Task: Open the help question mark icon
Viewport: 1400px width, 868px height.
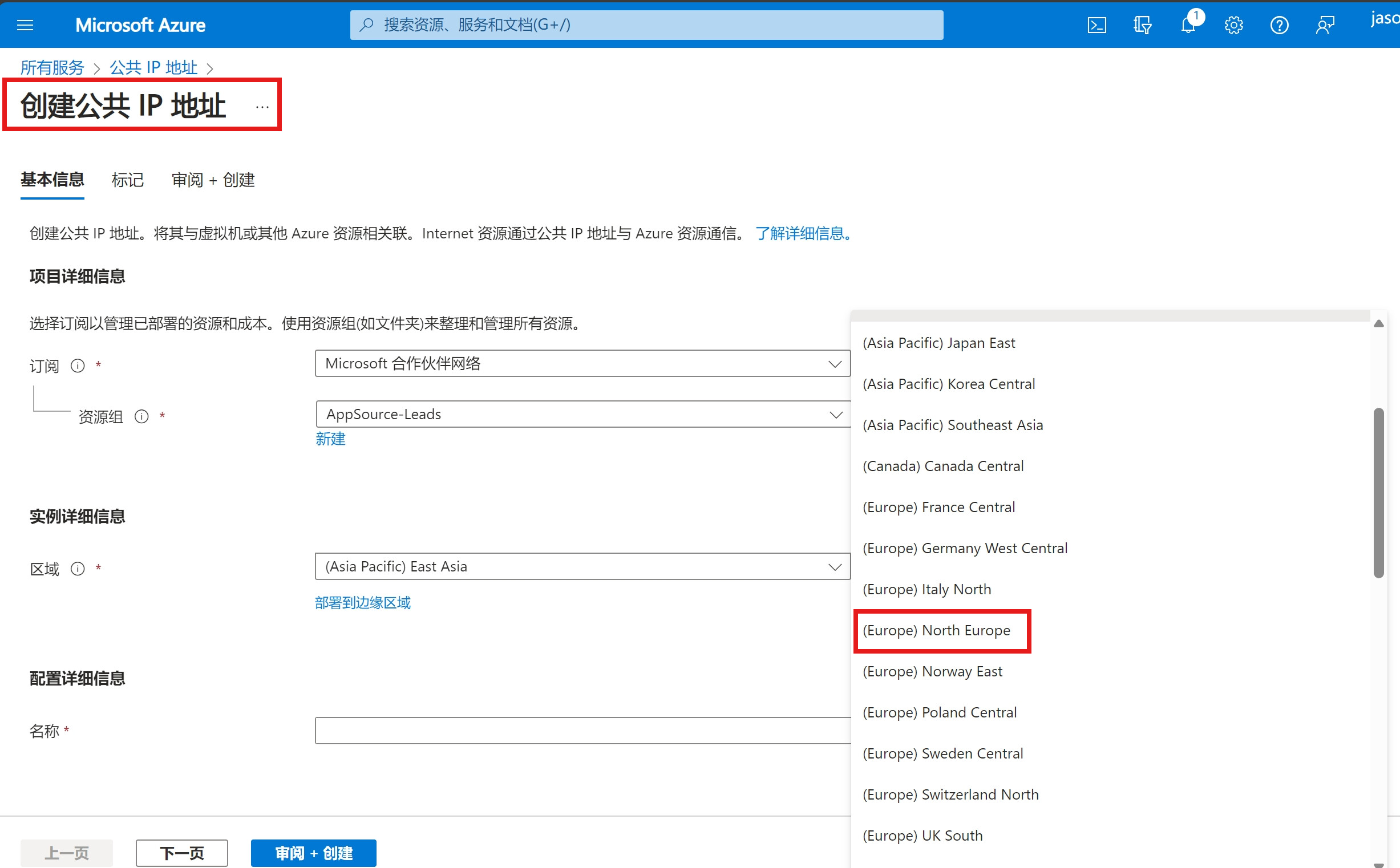Action: tap(1279, 25)
